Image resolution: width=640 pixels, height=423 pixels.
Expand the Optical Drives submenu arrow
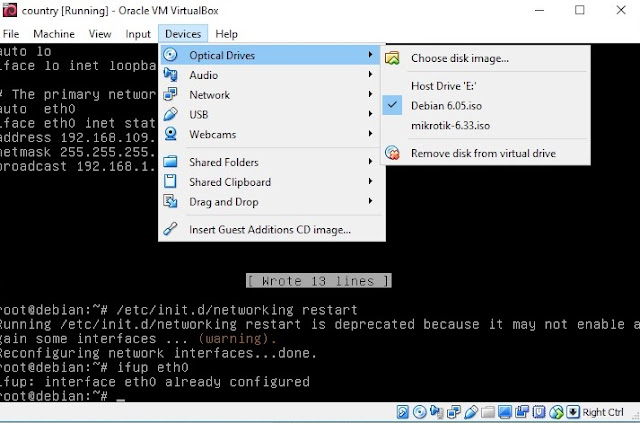pyautogui.click(x=370, y=54)
